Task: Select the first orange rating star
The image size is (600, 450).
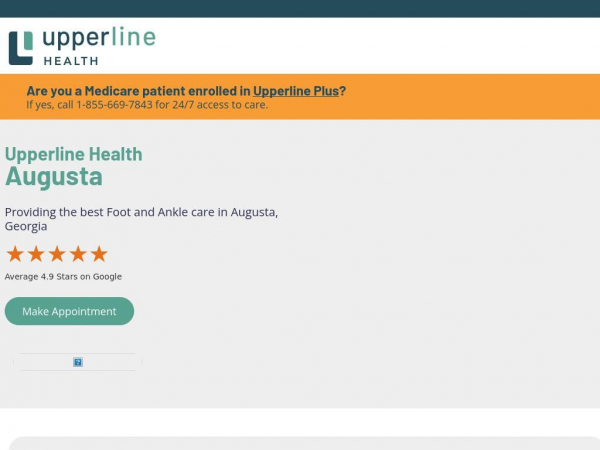Action: [x=15, y=254]
